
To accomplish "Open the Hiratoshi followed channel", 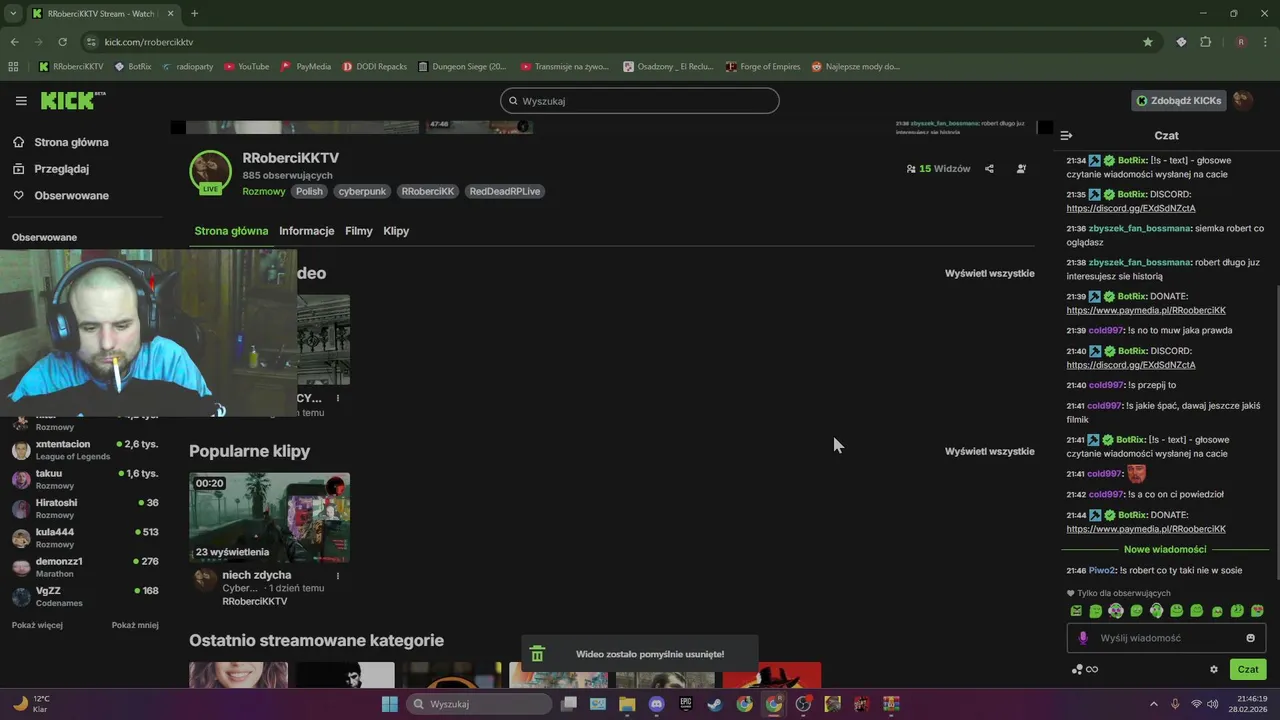I will [x=85, y=508].
